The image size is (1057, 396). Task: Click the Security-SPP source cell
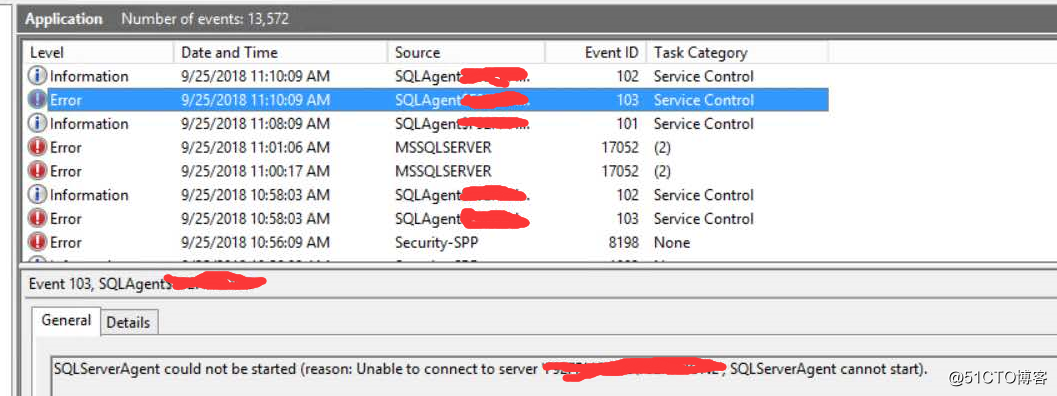tap(437, 242)
